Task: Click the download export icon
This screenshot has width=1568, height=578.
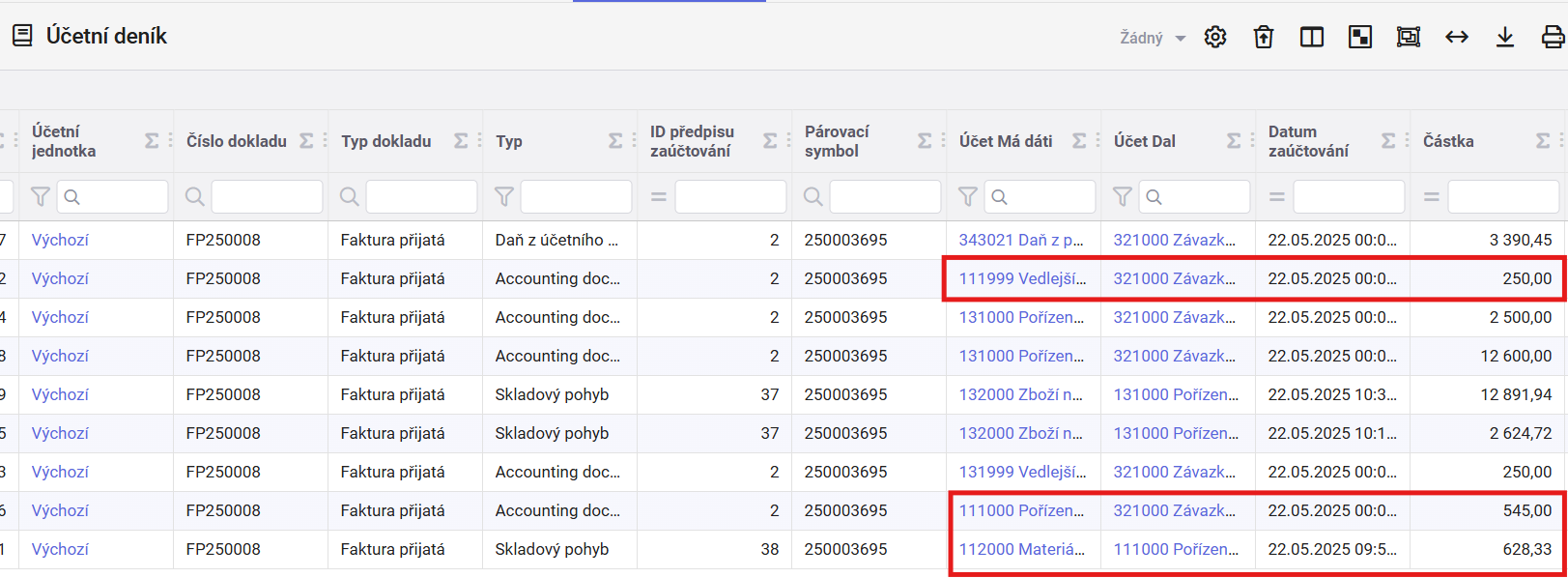Action: (1505, 37)
